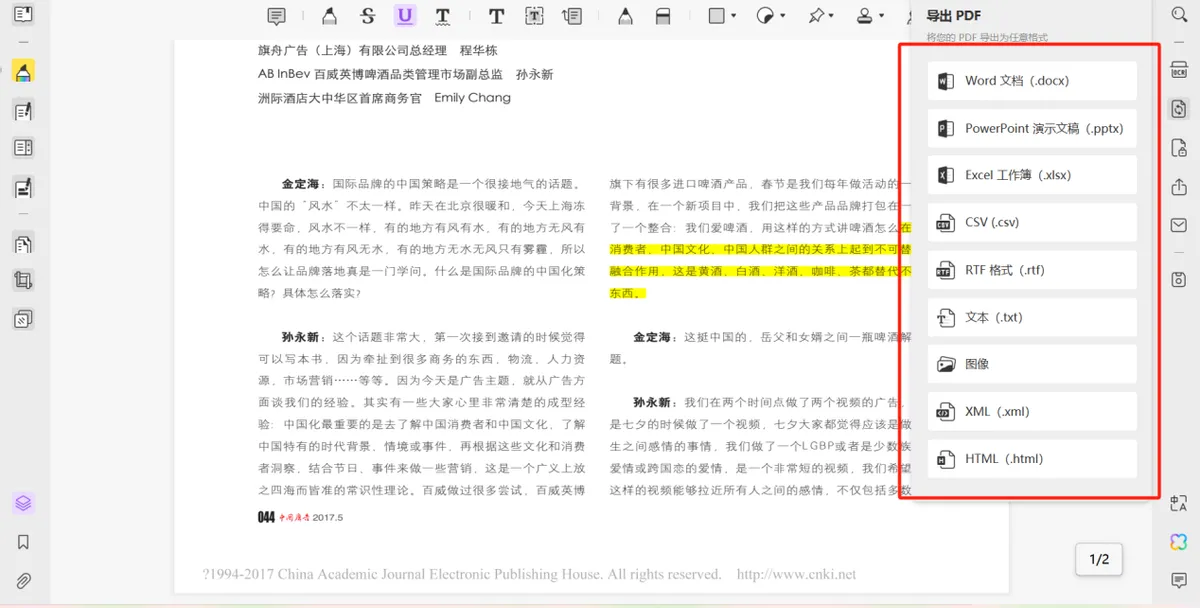The width and height of the screenshot is (1200, 608).
Task: Toggle the Export PDF panel icon
Action: pos(1178,109)
